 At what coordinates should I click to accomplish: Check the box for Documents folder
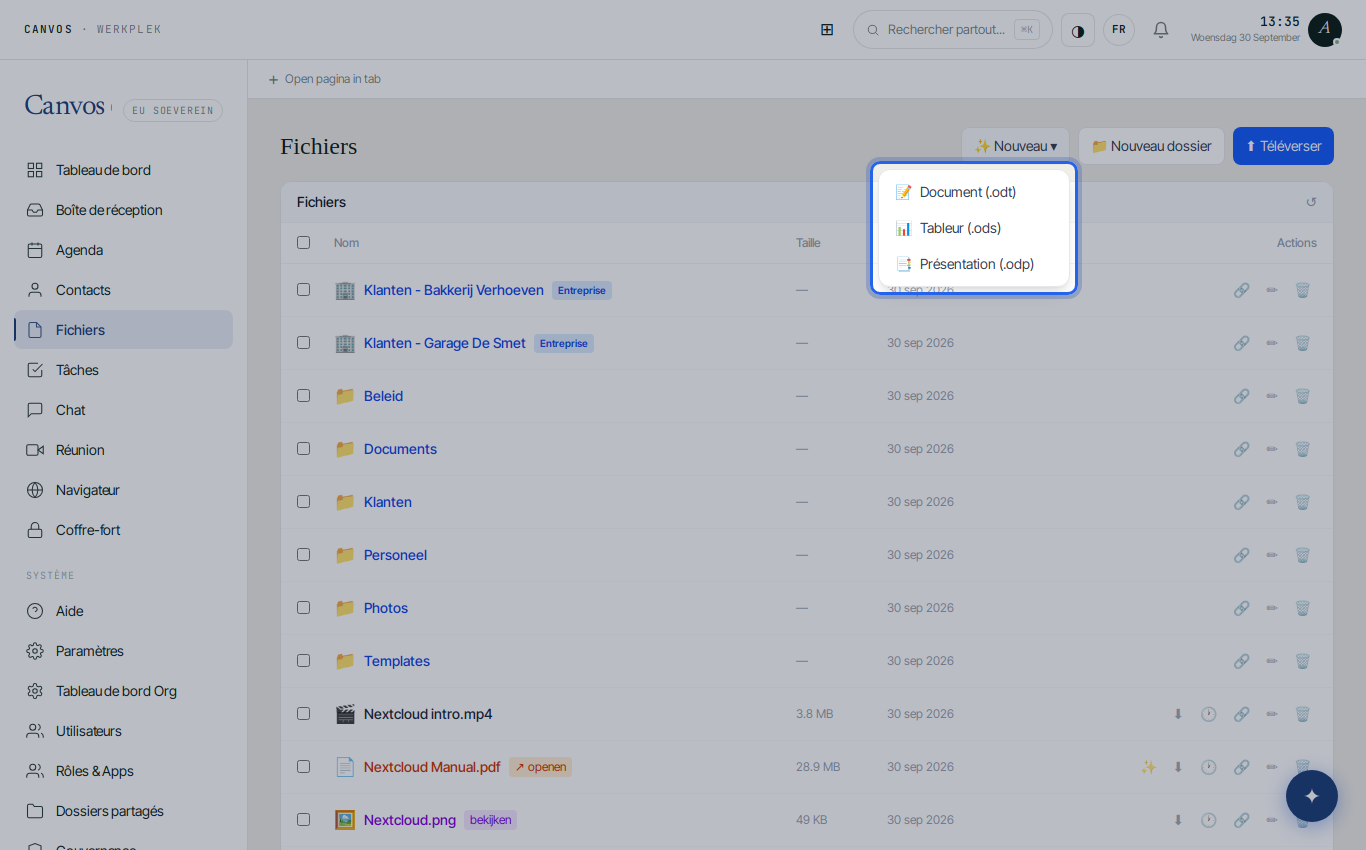pyautogui.click(x=303, y=448)
